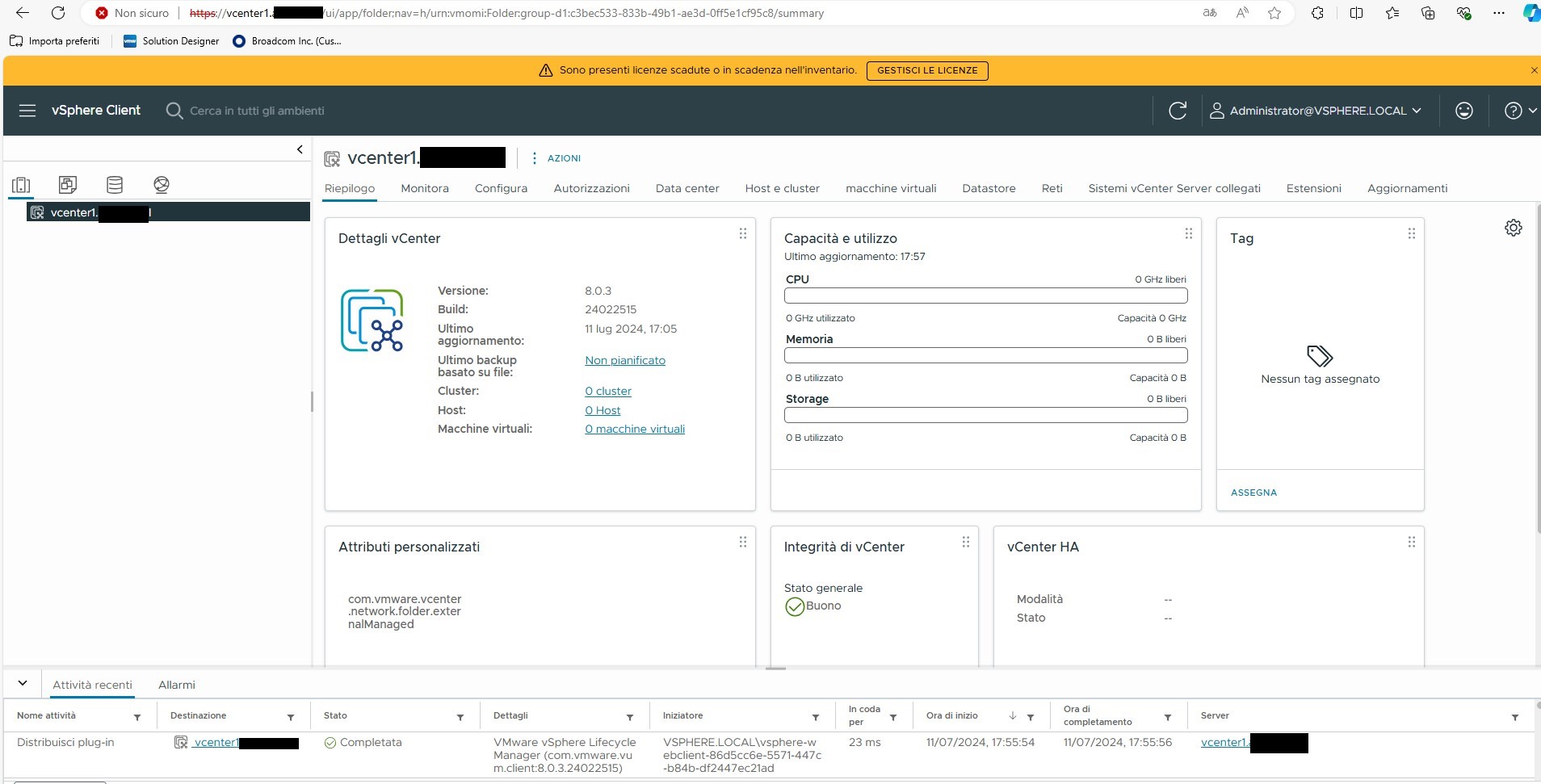Sort by Ora di inizio arrow
The image size is (1541, 784).
(x=1012, y=716)
